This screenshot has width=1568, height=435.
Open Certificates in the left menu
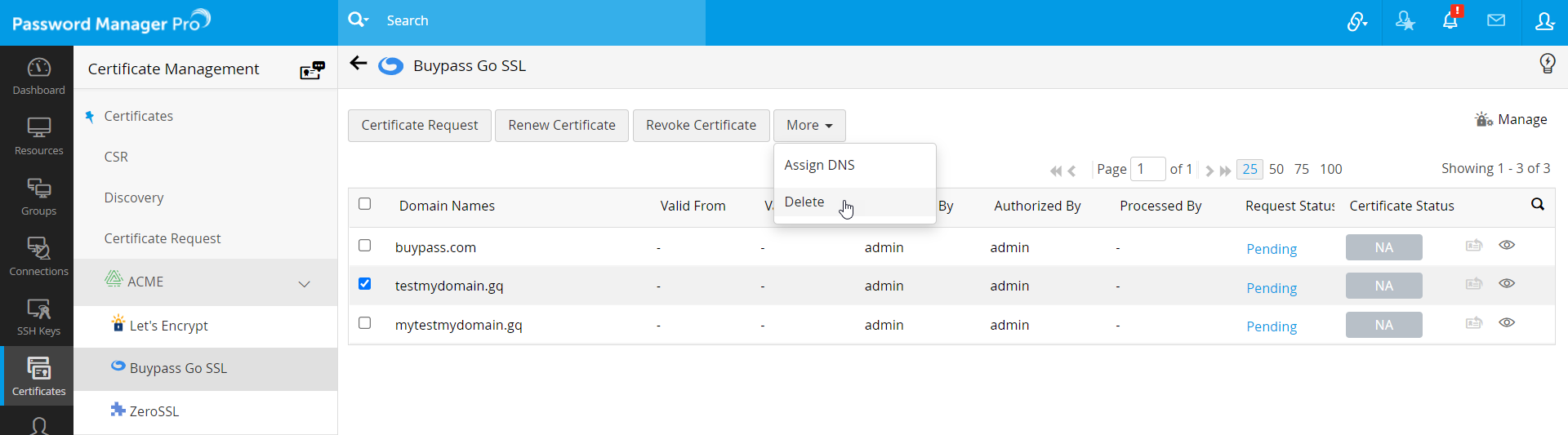[x=139, y=116]
